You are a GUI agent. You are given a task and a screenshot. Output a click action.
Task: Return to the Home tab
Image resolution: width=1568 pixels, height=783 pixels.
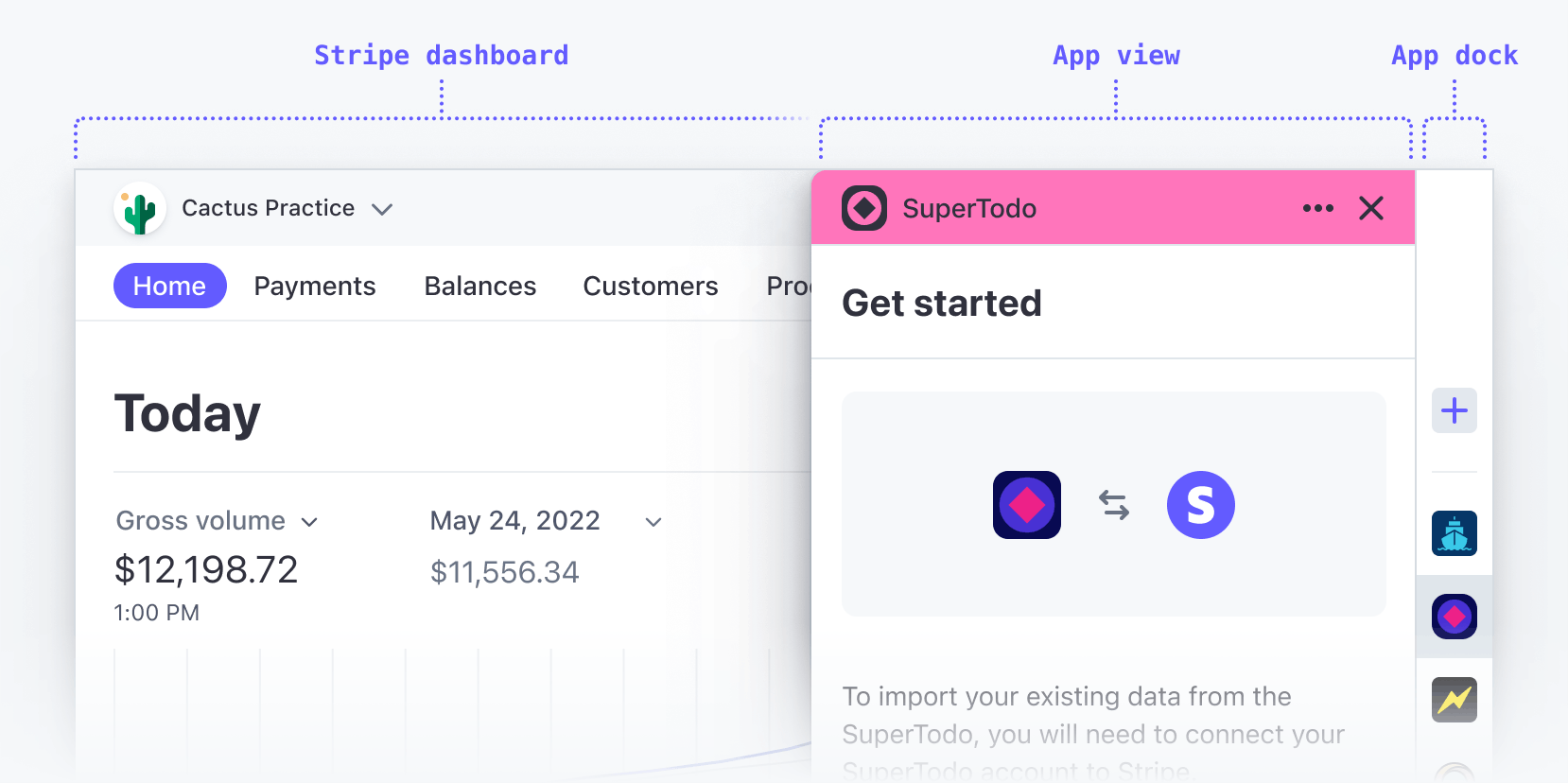point(169,286)
